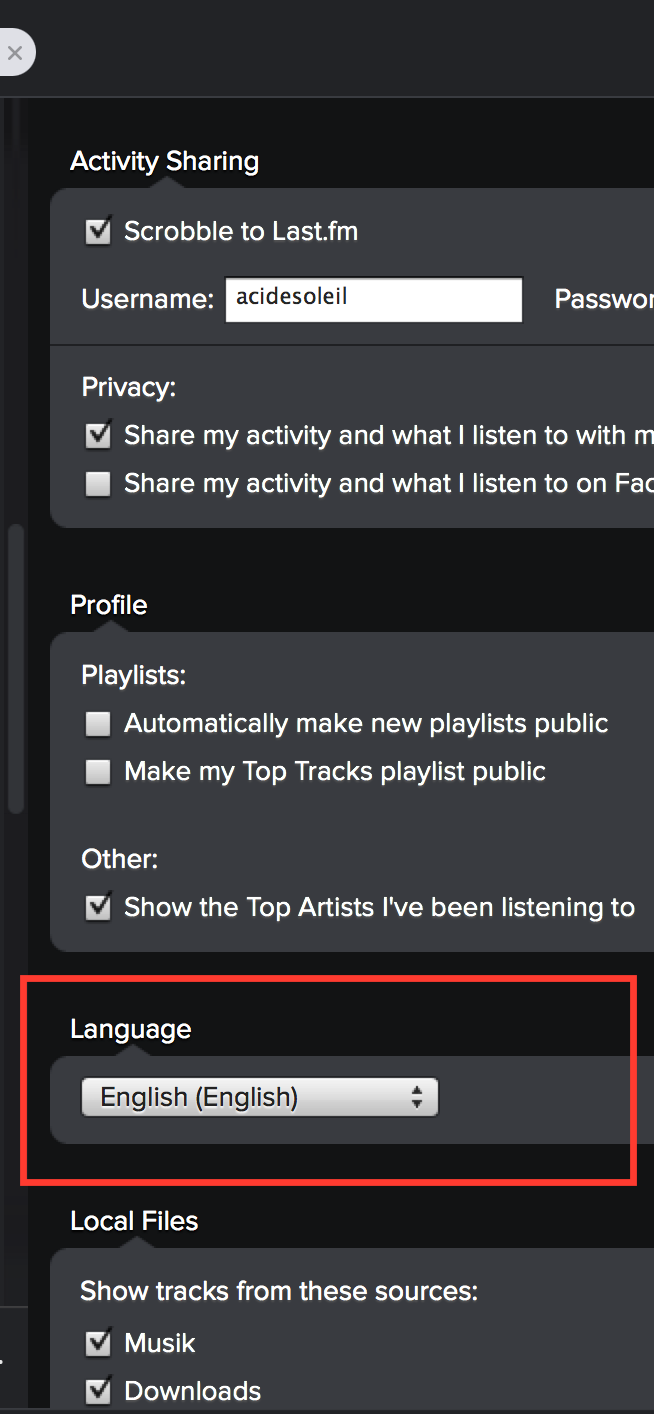Uncheck first Share my activity privacy checkbox
The image size is (654, 1414).
98,436
